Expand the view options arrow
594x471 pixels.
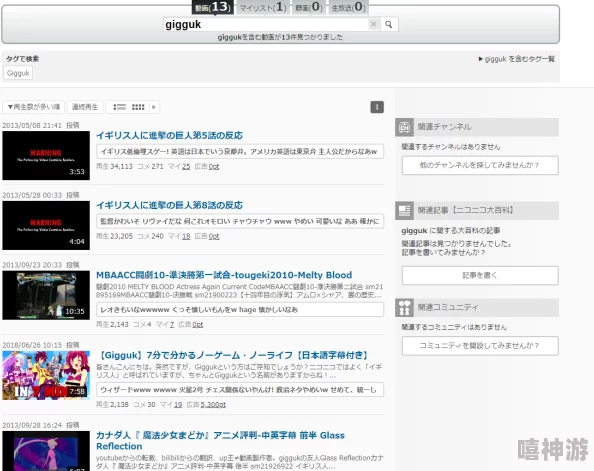tap(154, 107)
